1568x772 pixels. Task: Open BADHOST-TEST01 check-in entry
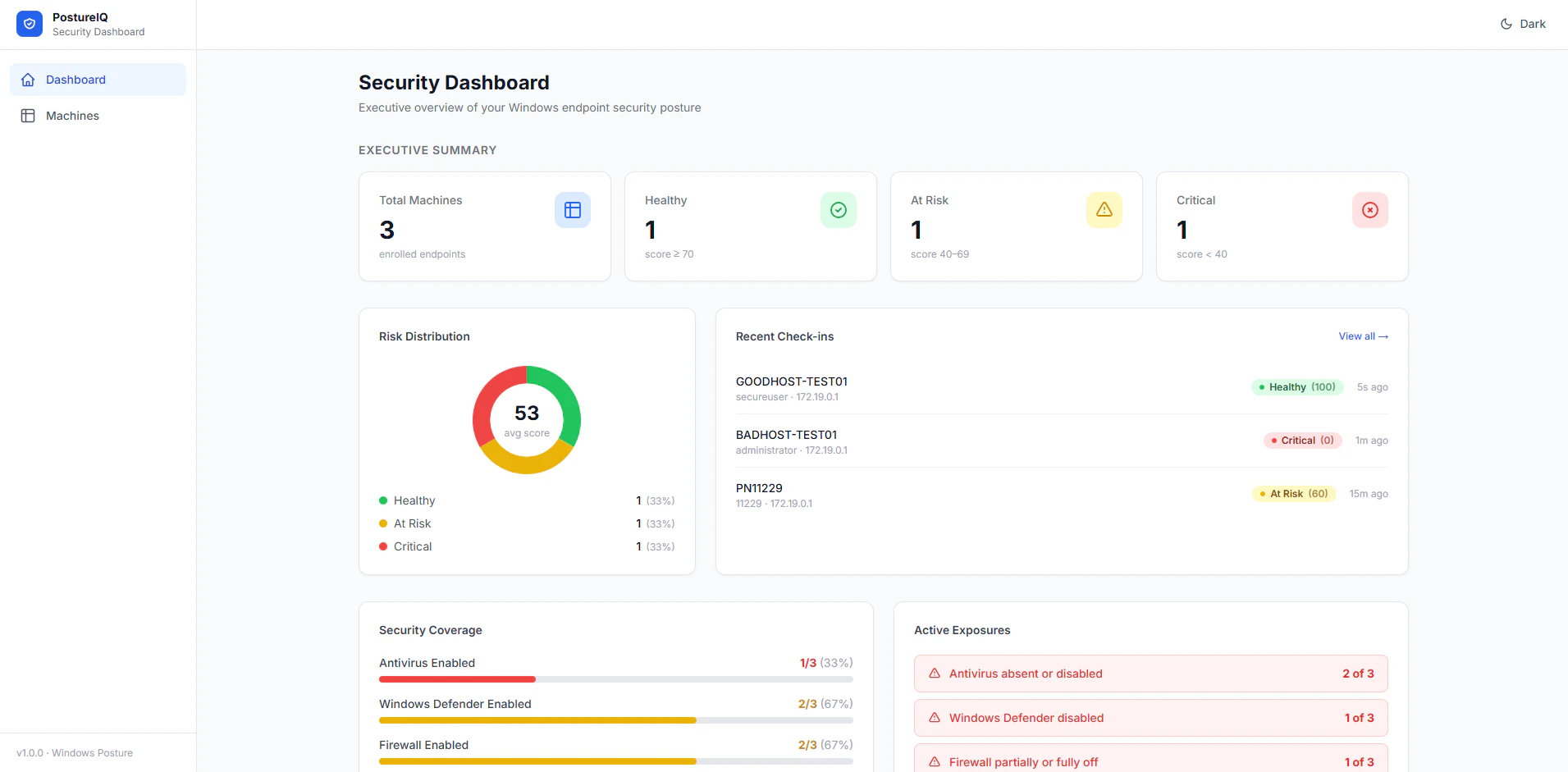click(x=1062, y=441)
